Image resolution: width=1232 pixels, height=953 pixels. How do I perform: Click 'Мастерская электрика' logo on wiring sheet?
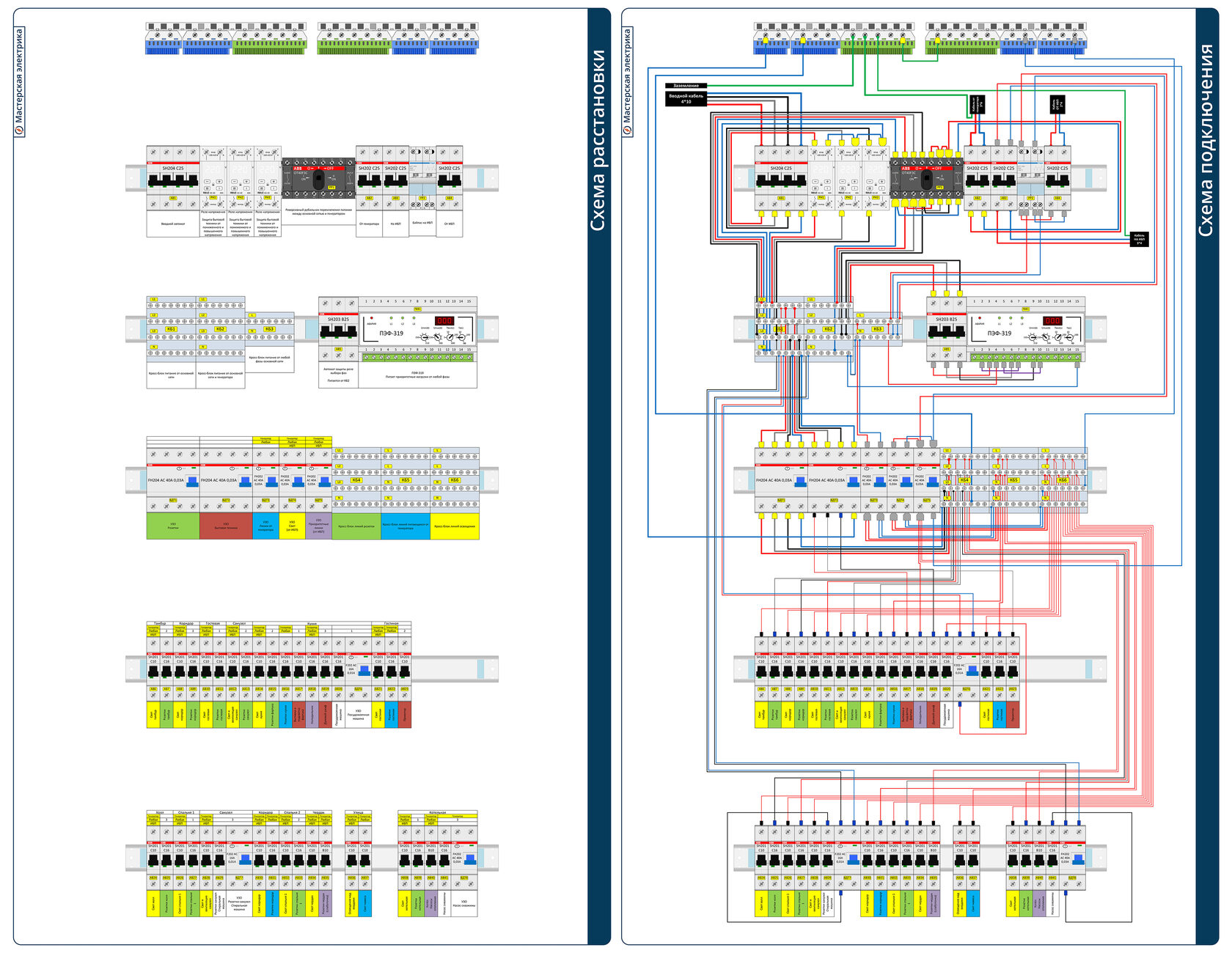pos(627,81)
